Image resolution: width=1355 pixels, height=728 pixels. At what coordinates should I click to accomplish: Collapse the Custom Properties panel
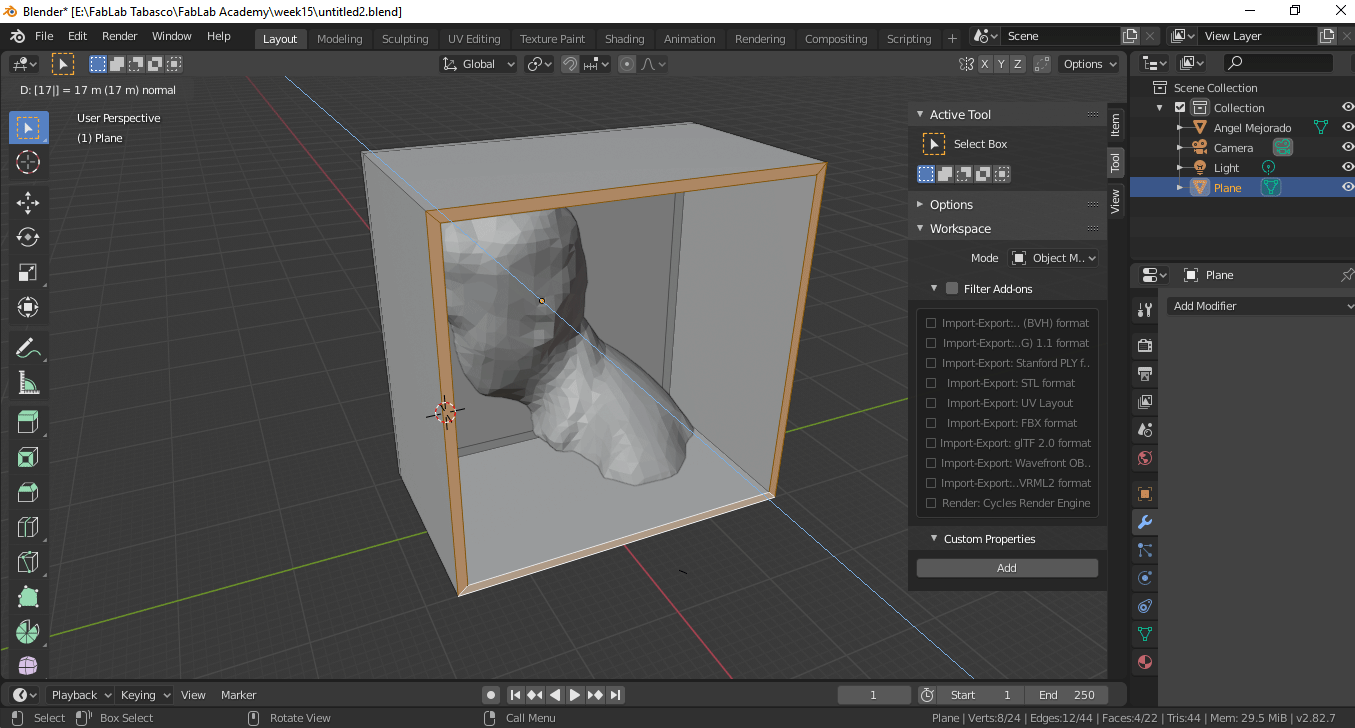934,539
